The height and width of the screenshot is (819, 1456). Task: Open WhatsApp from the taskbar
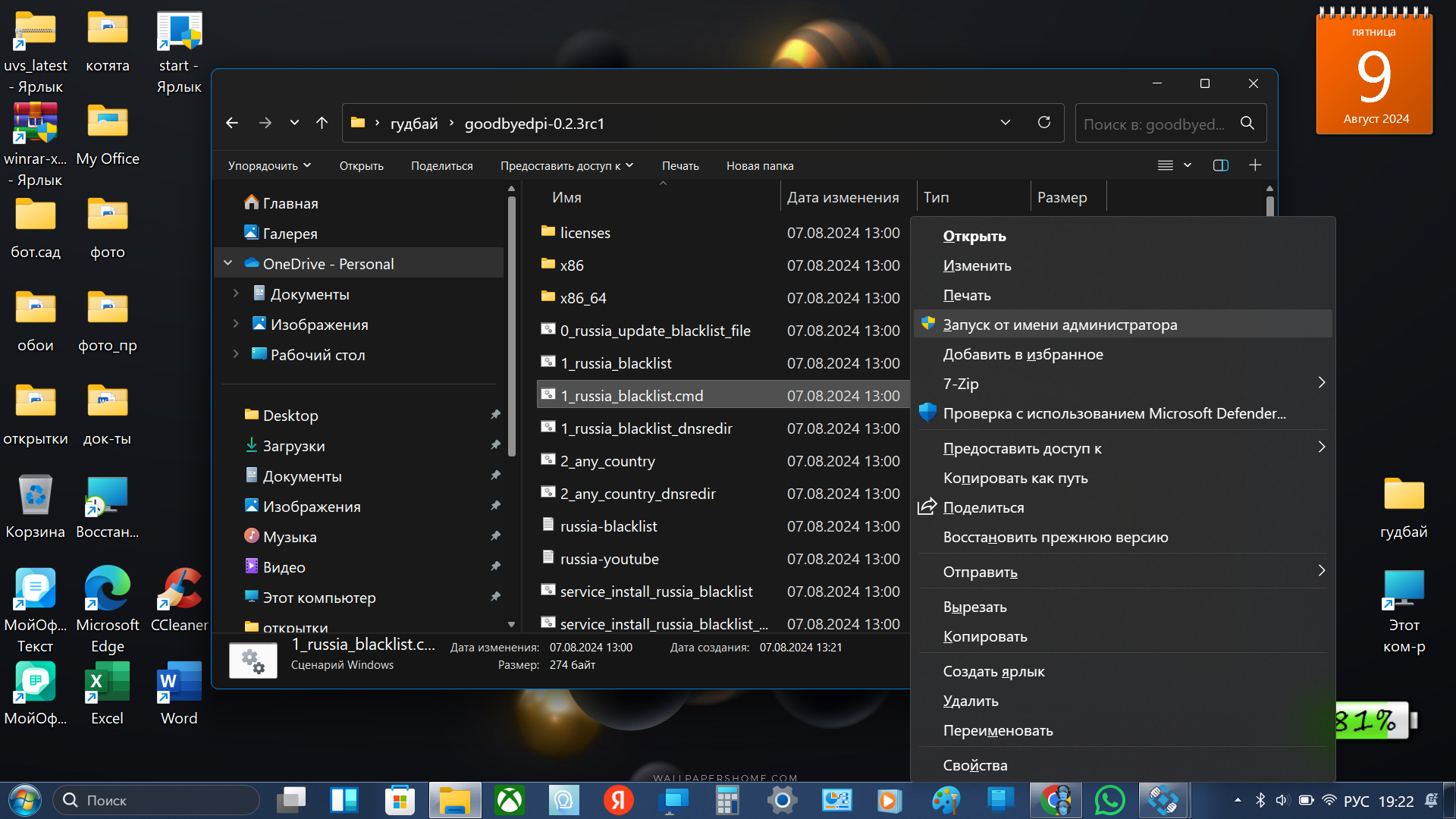[x=1109, y=800]
